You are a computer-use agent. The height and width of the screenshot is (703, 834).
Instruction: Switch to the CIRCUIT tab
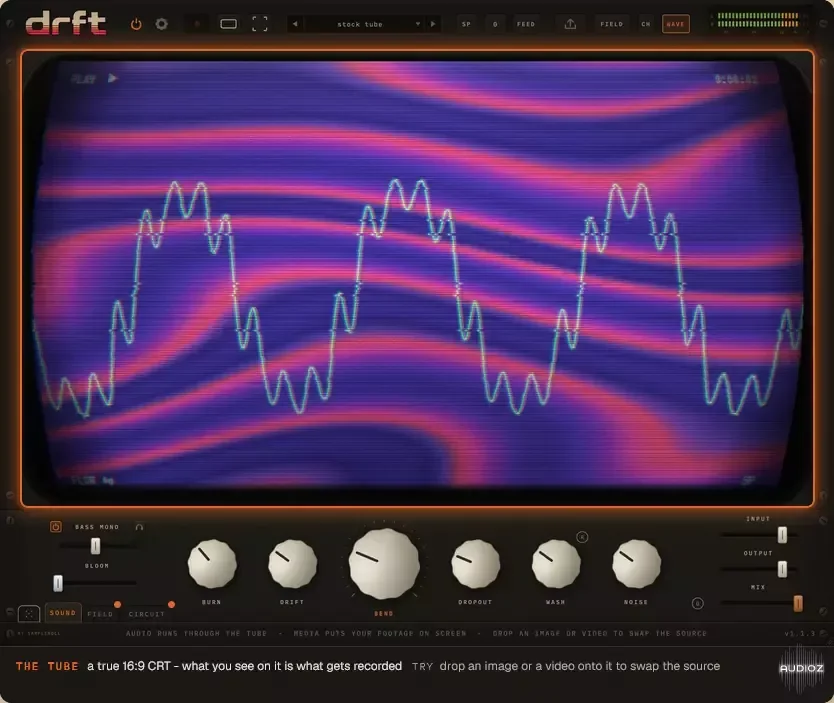147,614
